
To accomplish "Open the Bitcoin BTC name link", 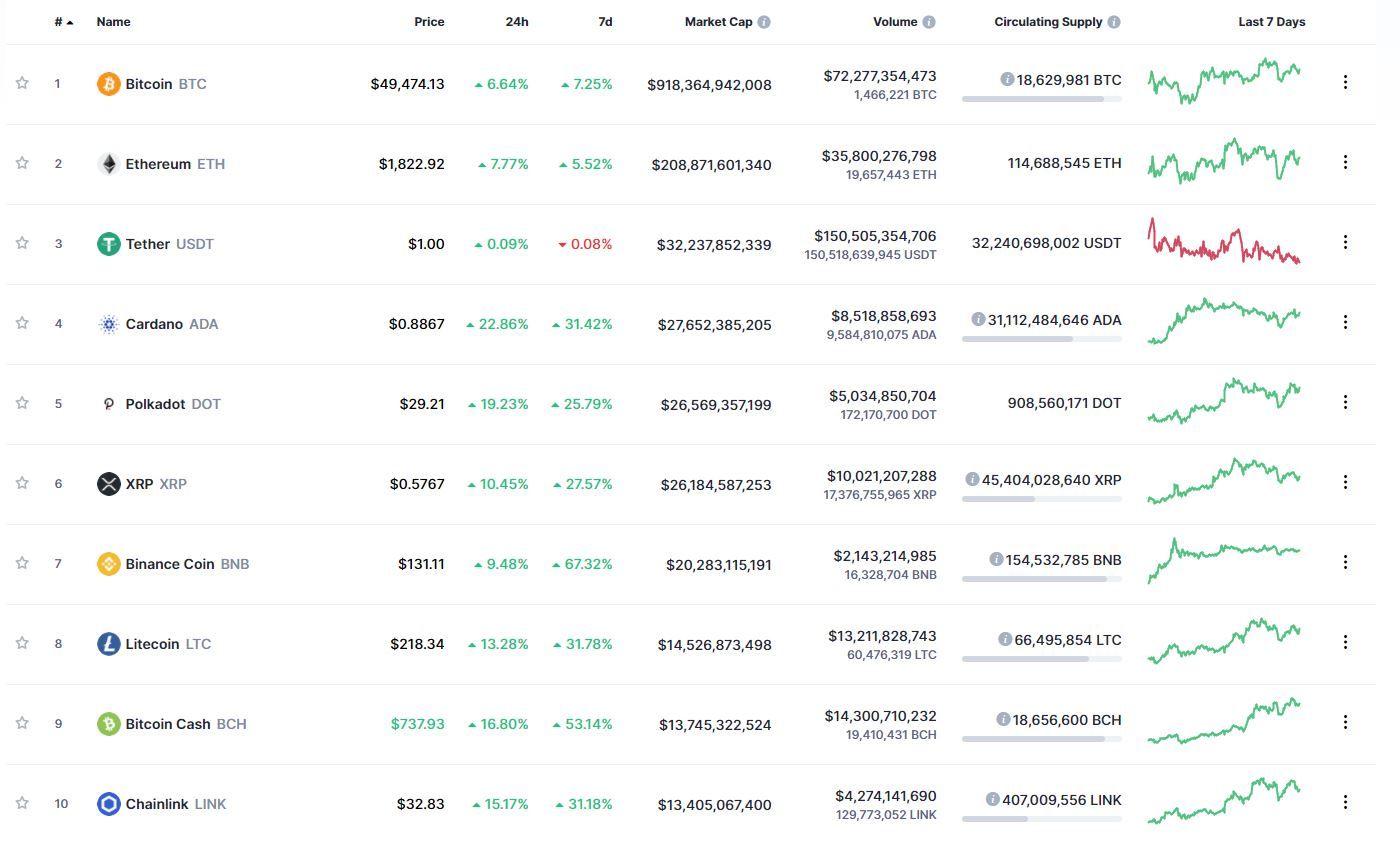I will click(166, 84).
